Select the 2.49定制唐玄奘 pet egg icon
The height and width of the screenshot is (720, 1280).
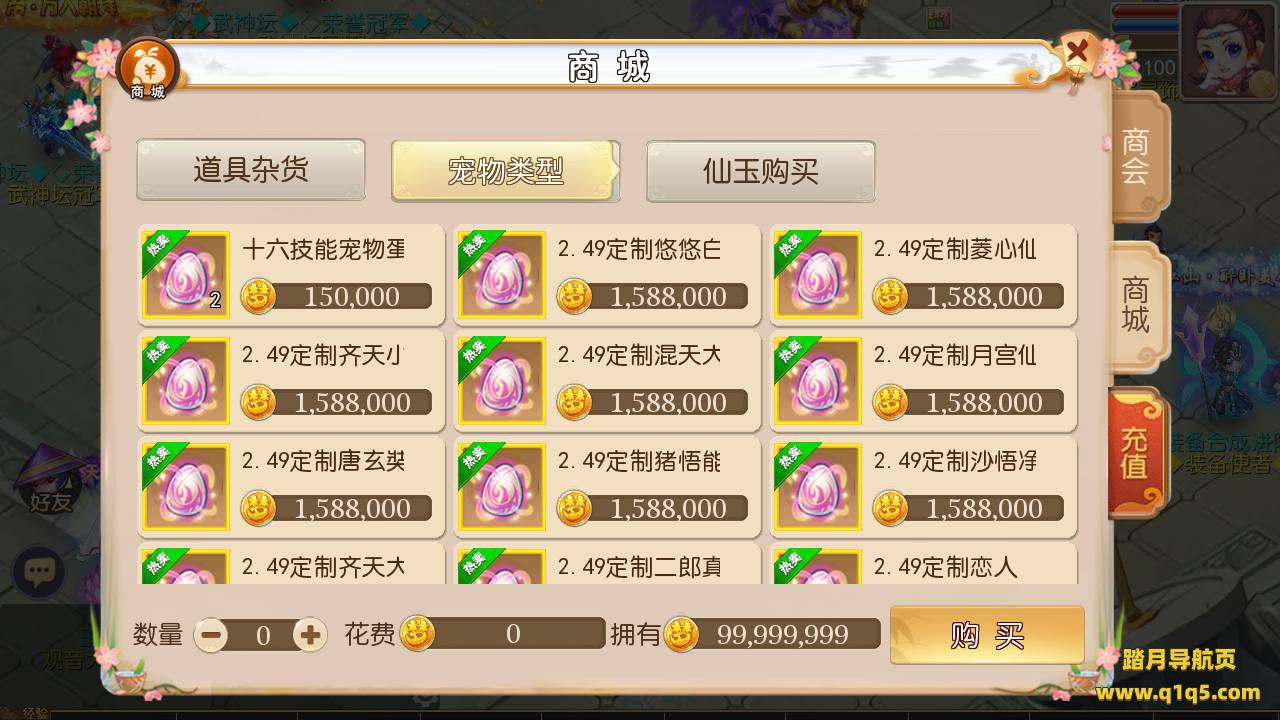tap(186, 487)
